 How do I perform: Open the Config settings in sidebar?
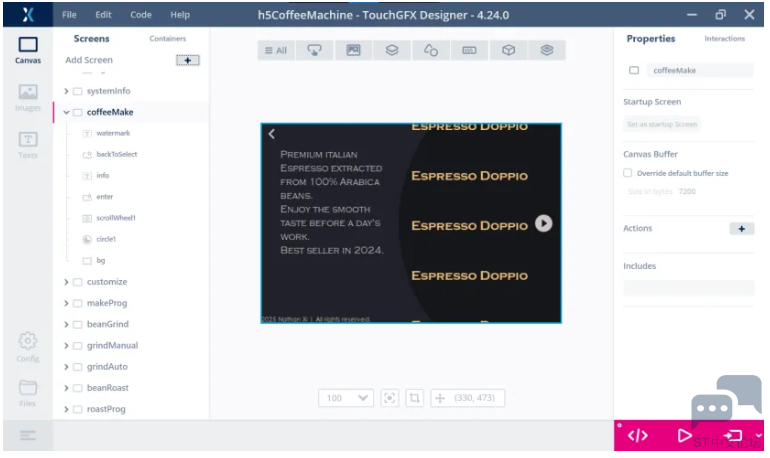coord(28,347)
